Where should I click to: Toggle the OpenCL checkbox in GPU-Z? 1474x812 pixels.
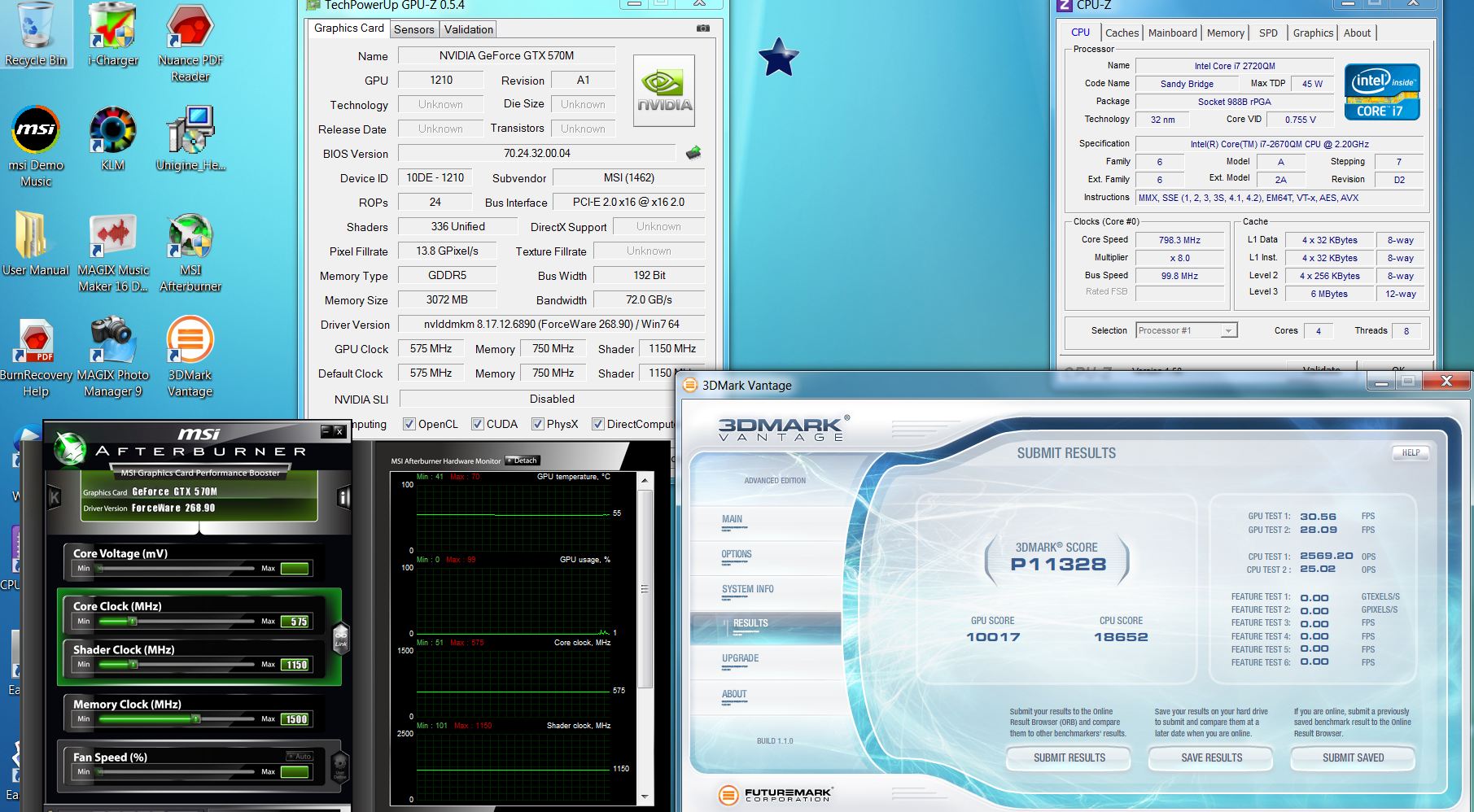click(409, 424)
